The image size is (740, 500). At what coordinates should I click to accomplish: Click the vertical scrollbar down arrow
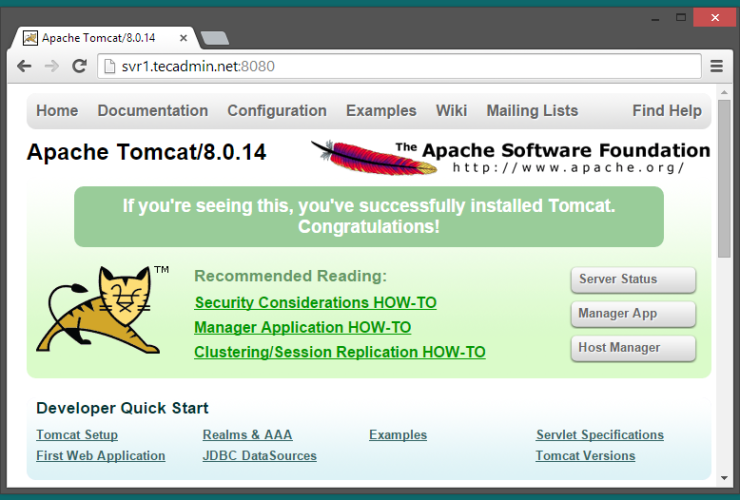[x=724, y=478]
